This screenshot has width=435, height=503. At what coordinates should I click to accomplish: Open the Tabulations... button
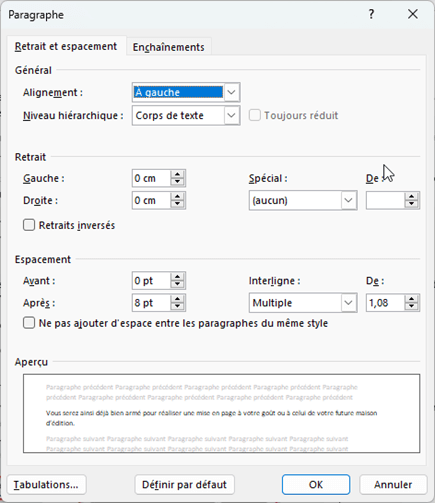click(x=46, y=485)
